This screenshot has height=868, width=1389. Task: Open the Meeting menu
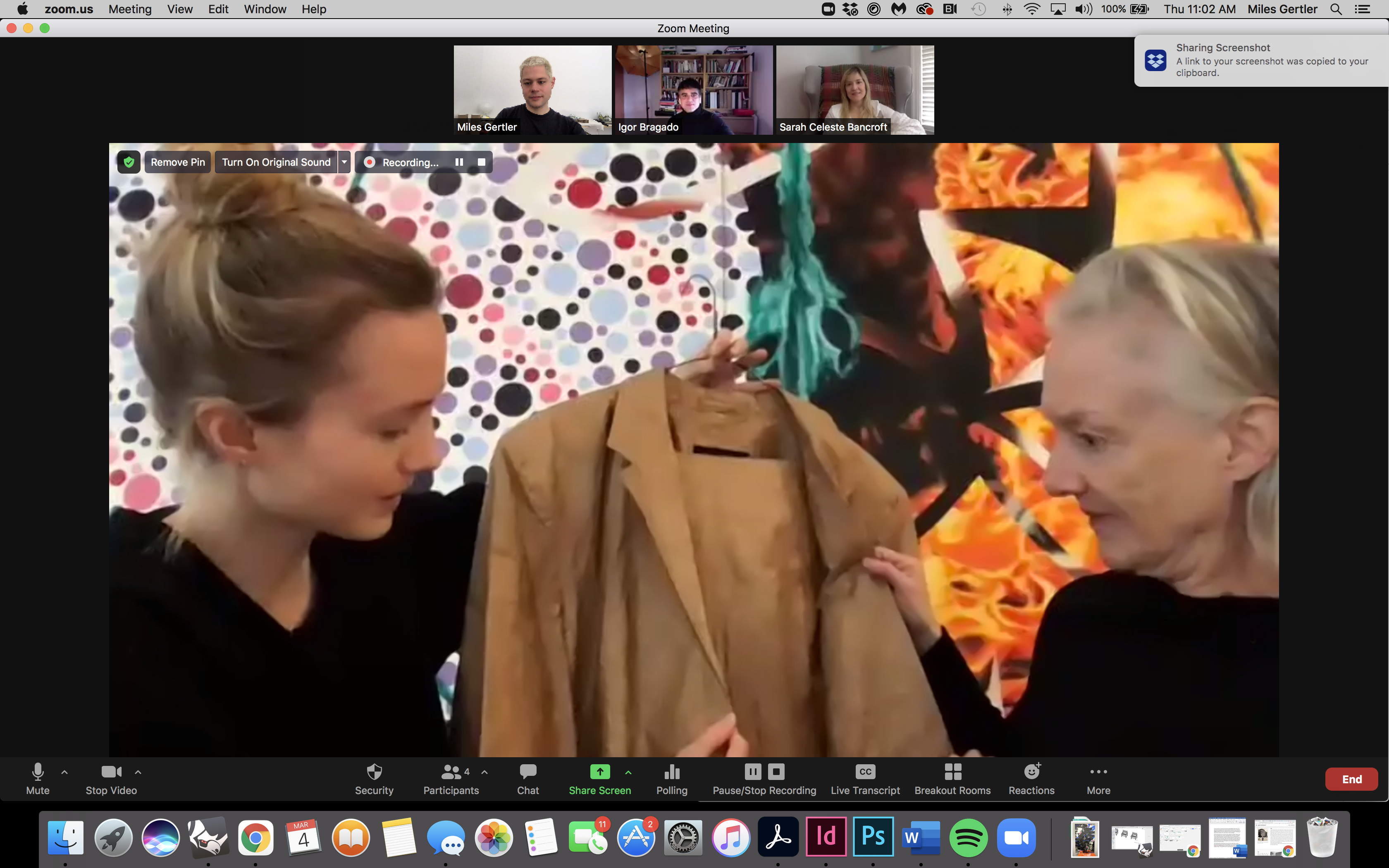pos(130,9)
